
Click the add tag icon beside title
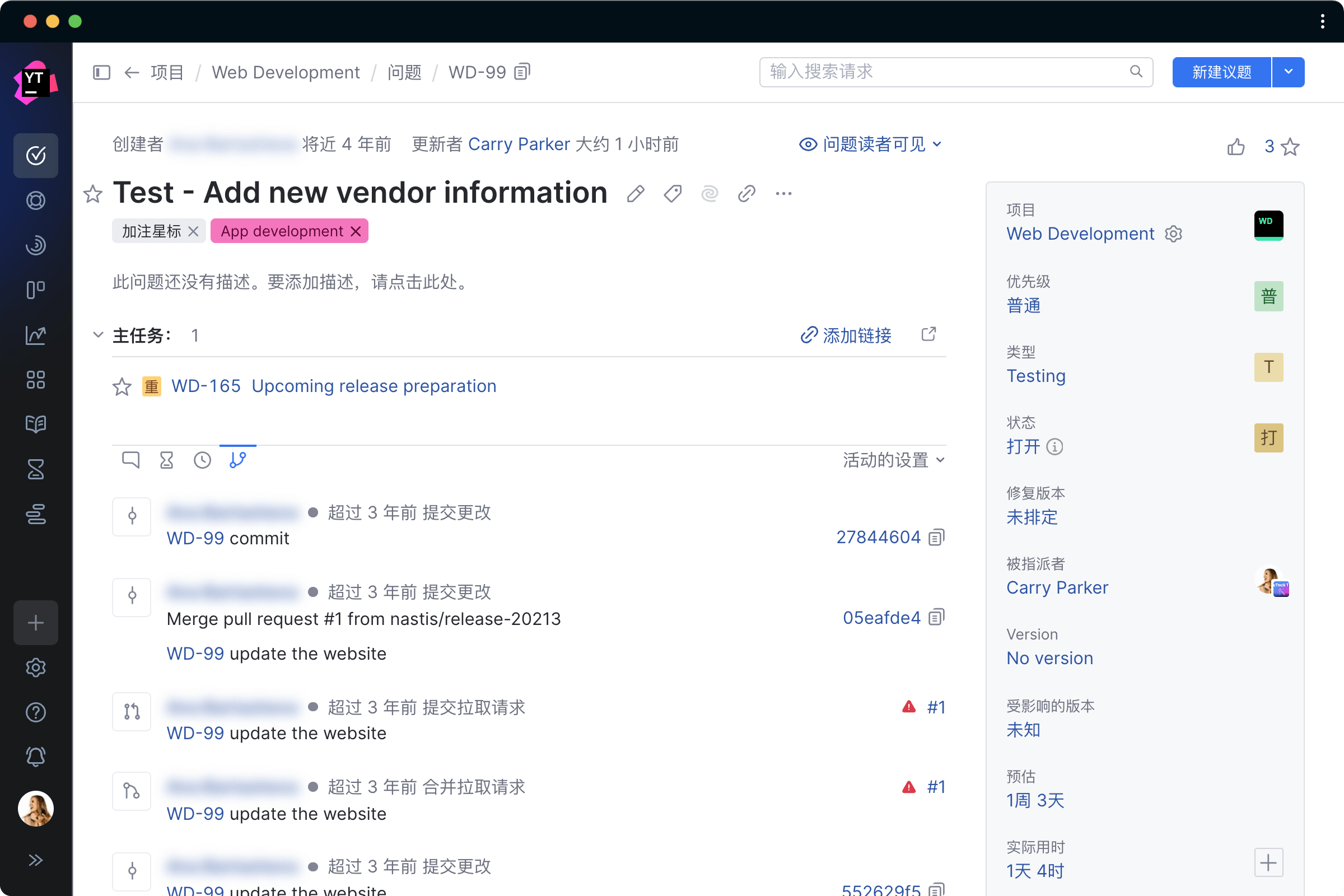[x=673, y=194]
